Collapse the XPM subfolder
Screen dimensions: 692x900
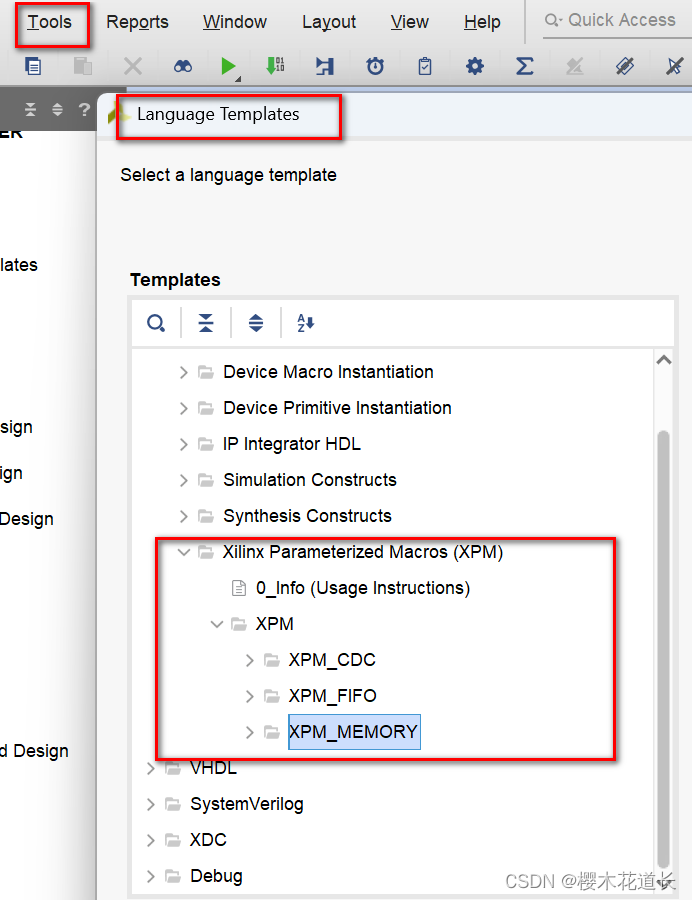pyautogui.click(x=216, y=624)
